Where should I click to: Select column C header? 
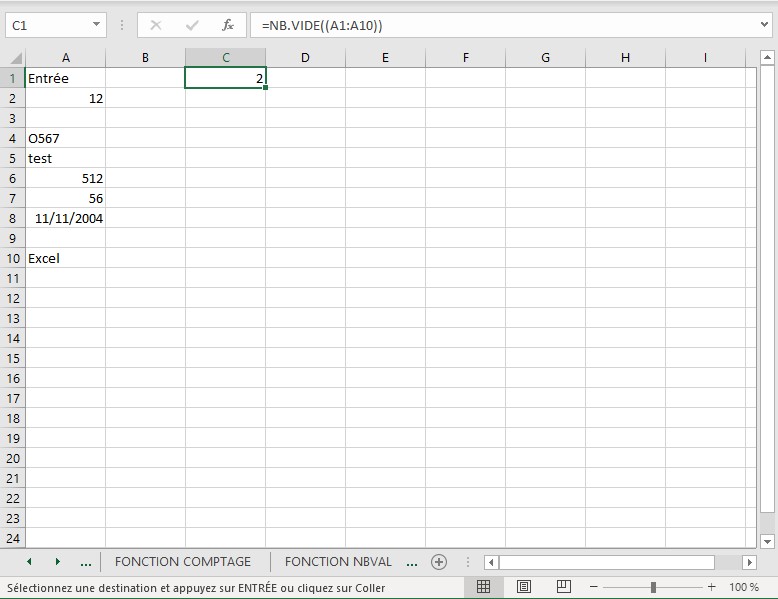click(226, 58)
